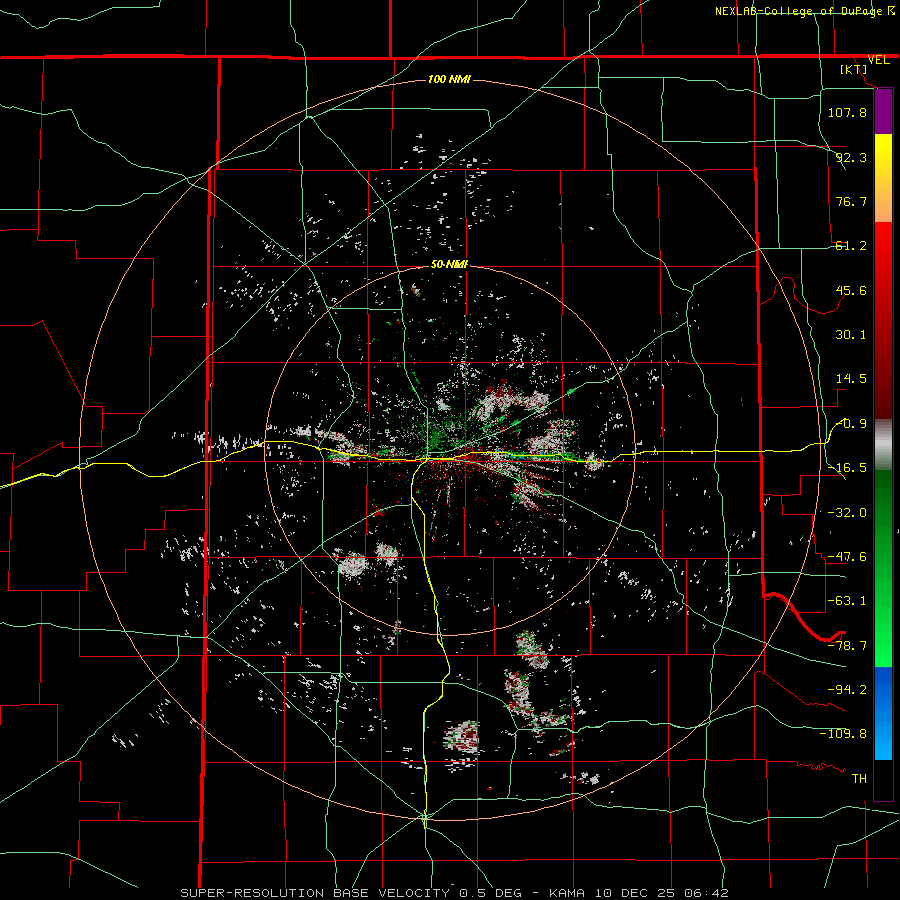Click the 76.7 velocity scale value
900x900 pixels.
click(851, 201)
